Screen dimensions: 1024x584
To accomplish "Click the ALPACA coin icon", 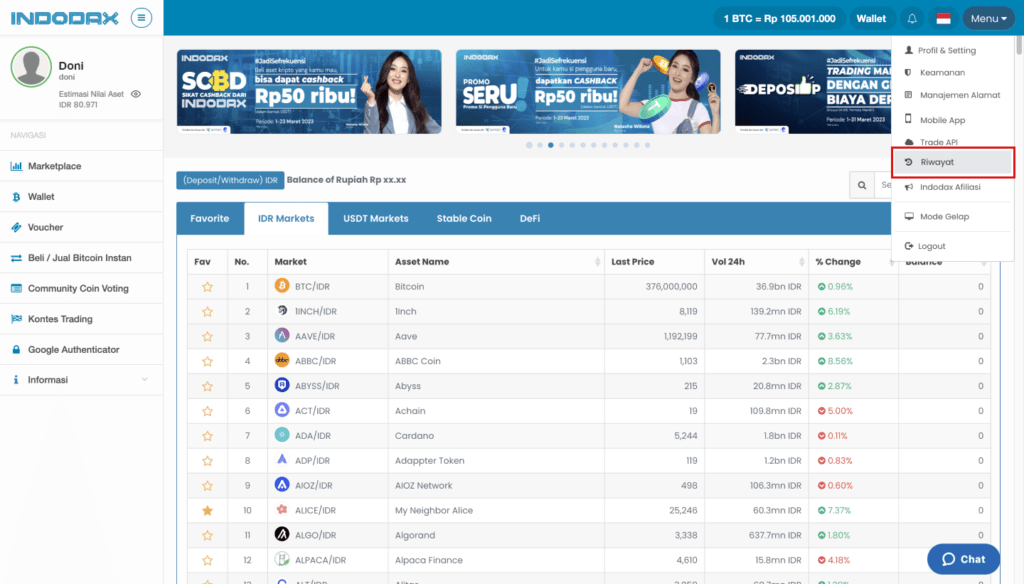I will (281, 559).
